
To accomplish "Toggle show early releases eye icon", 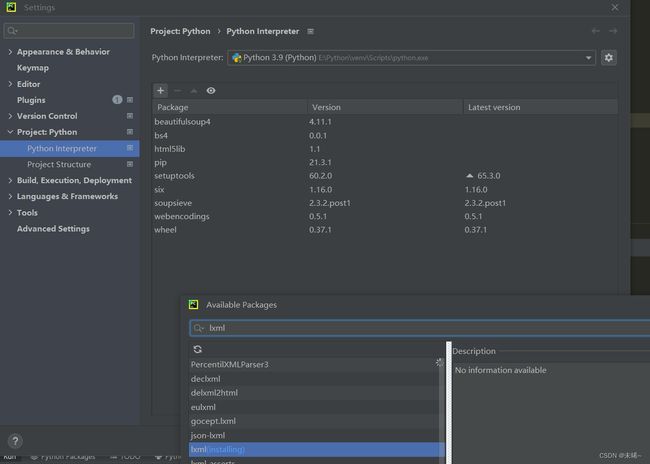I will click(x=211, y=90).
